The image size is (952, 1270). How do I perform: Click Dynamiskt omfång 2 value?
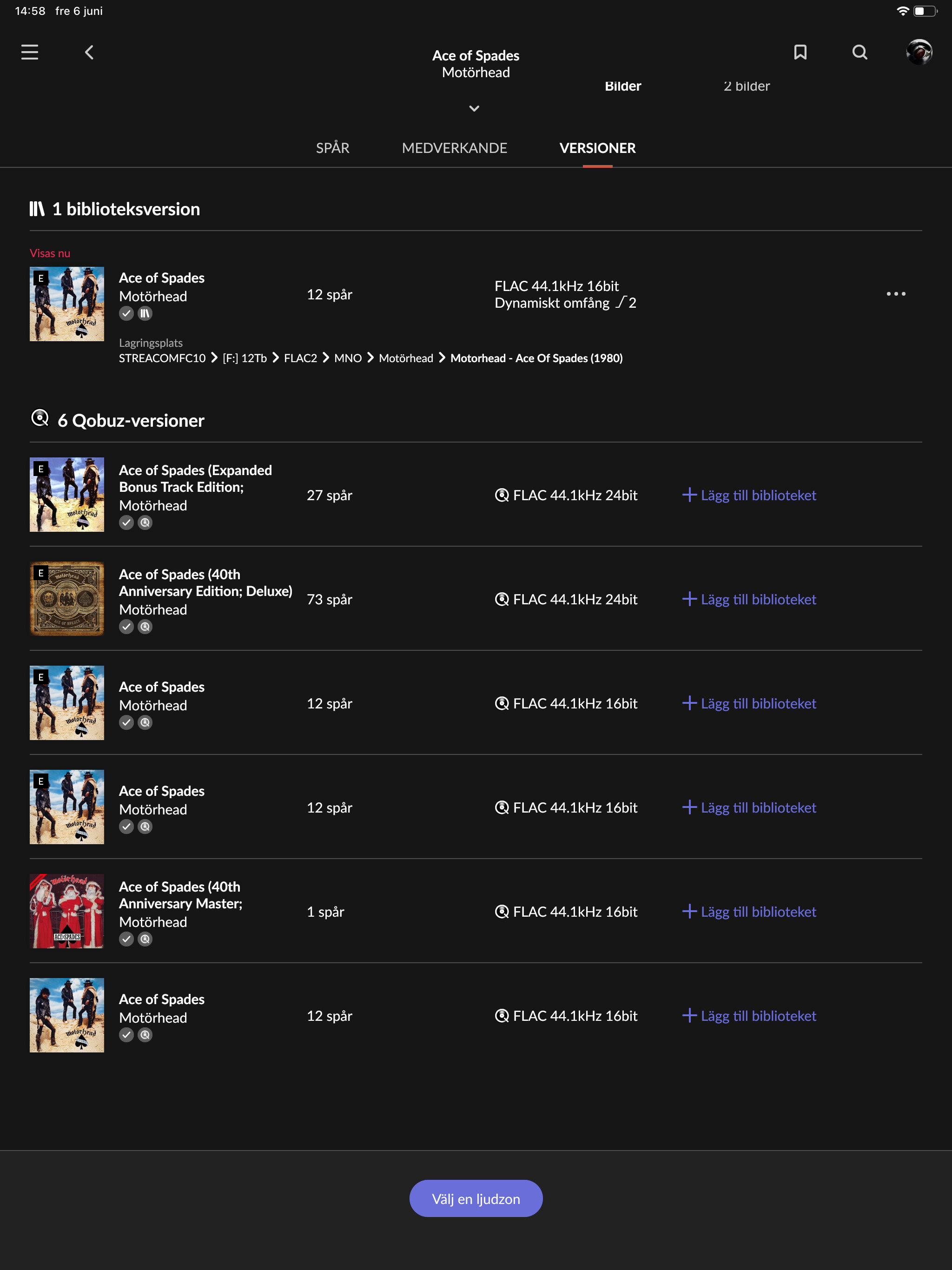[x=566, y=303]
